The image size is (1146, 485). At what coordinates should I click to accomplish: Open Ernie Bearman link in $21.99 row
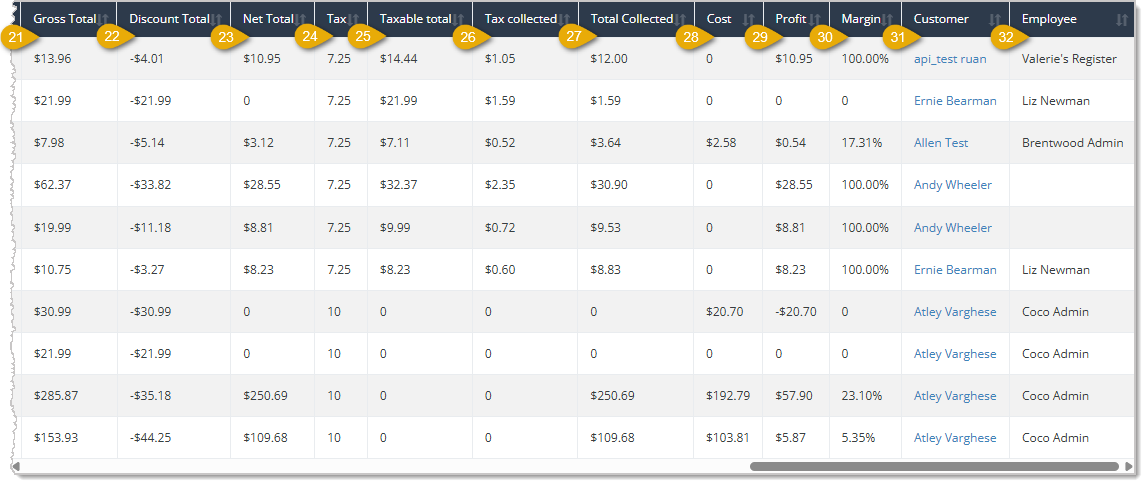tap(955, 101)
